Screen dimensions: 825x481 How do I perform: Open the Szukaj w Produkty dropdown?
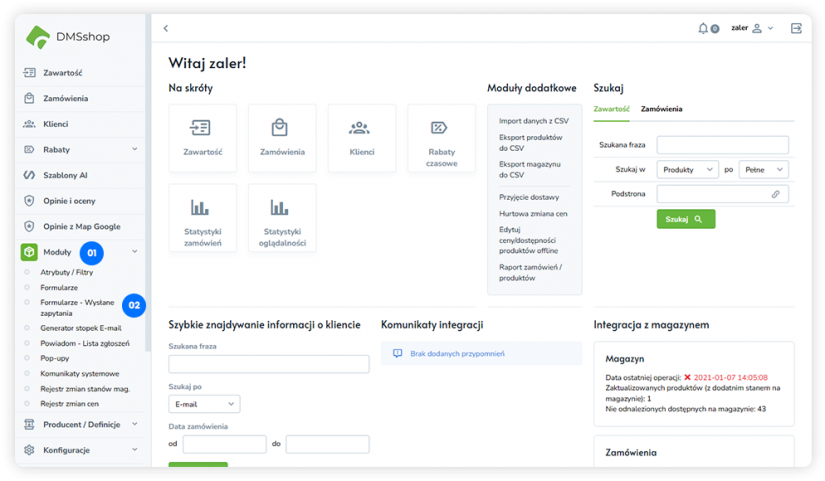pos(687,170)
